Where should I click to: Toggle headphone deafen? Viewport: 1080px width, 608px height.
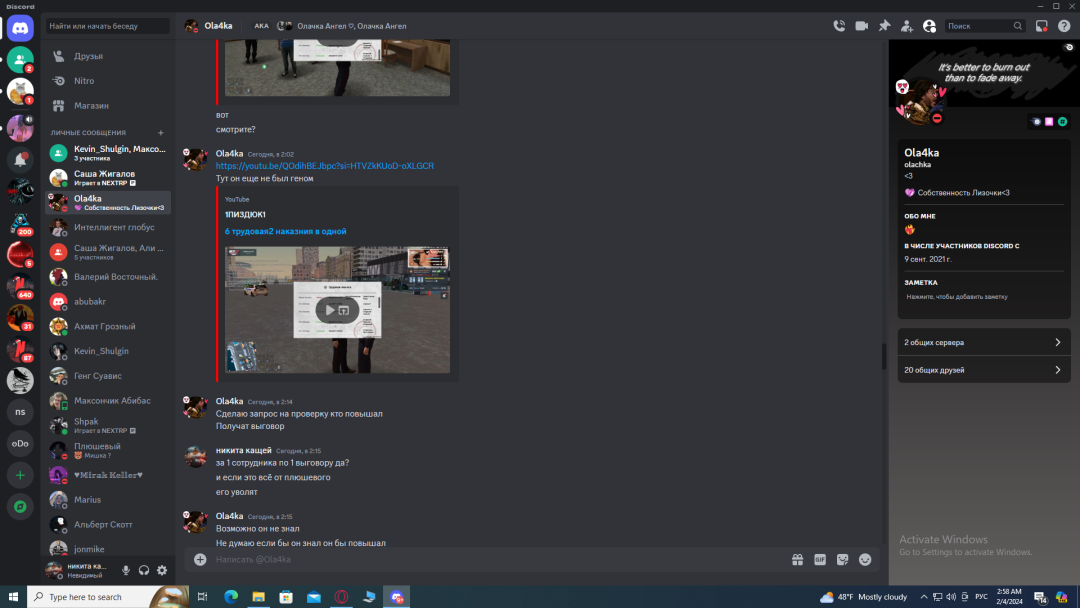tap(144, 570)
